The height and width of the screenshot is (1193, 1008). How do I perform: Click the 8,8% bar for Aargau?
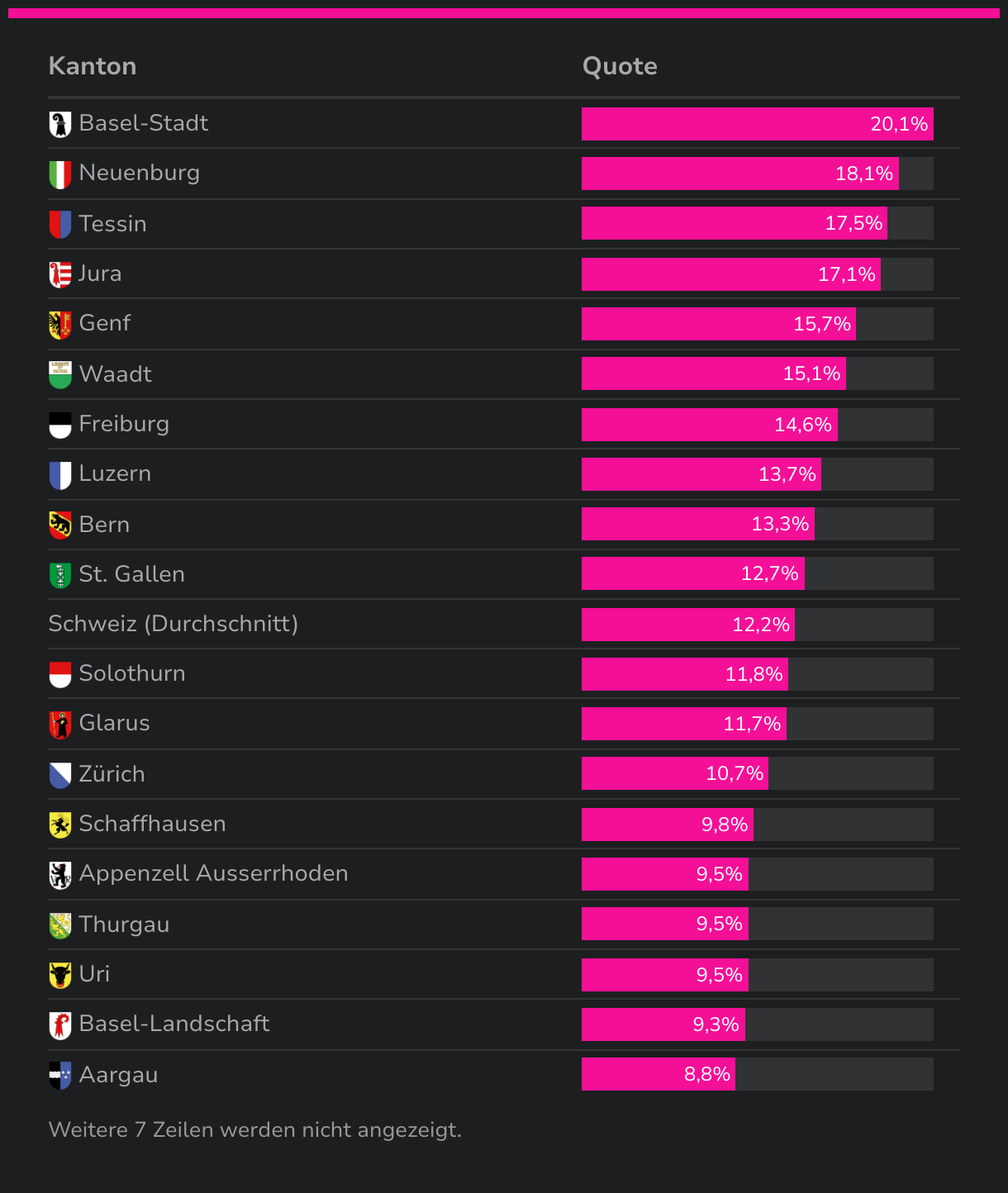coord(659,1074)
